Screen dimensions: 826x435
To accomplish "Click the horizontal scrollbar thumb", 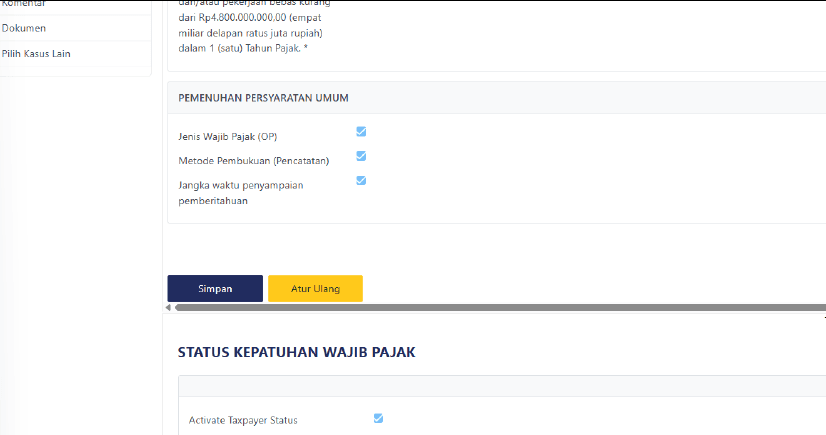I will coord(500,308).
